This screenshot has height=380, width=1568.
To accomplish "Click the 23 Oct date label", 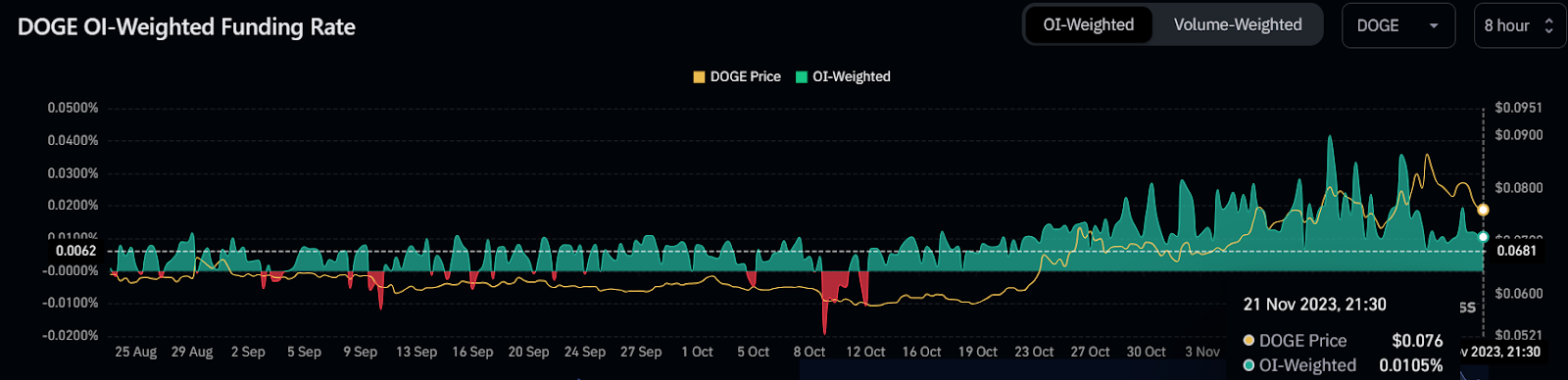I will coord(1034,352).
